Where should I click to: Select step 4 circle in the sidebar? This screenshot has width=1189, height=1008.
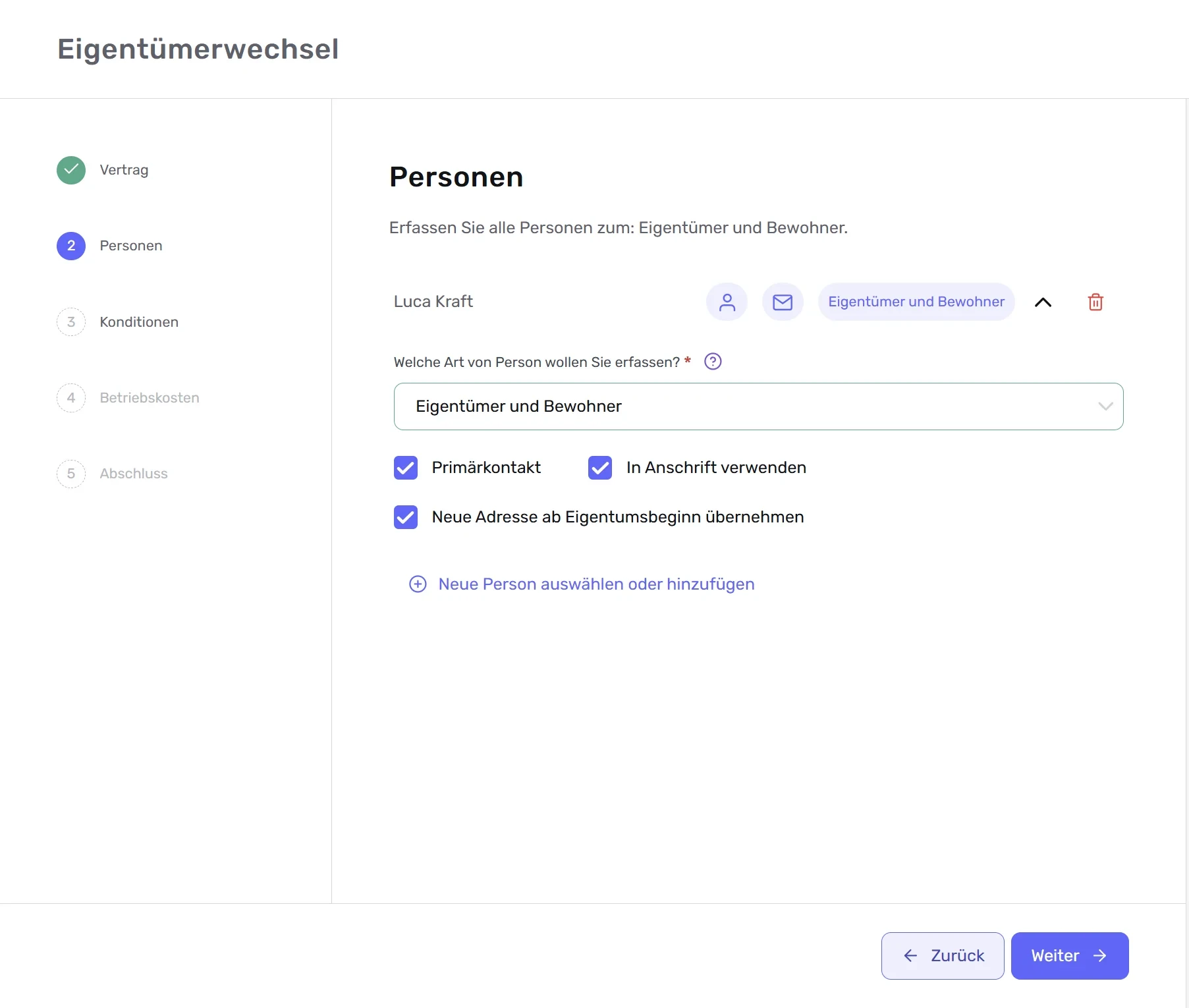pyautogui.click(x=71, y=398)
